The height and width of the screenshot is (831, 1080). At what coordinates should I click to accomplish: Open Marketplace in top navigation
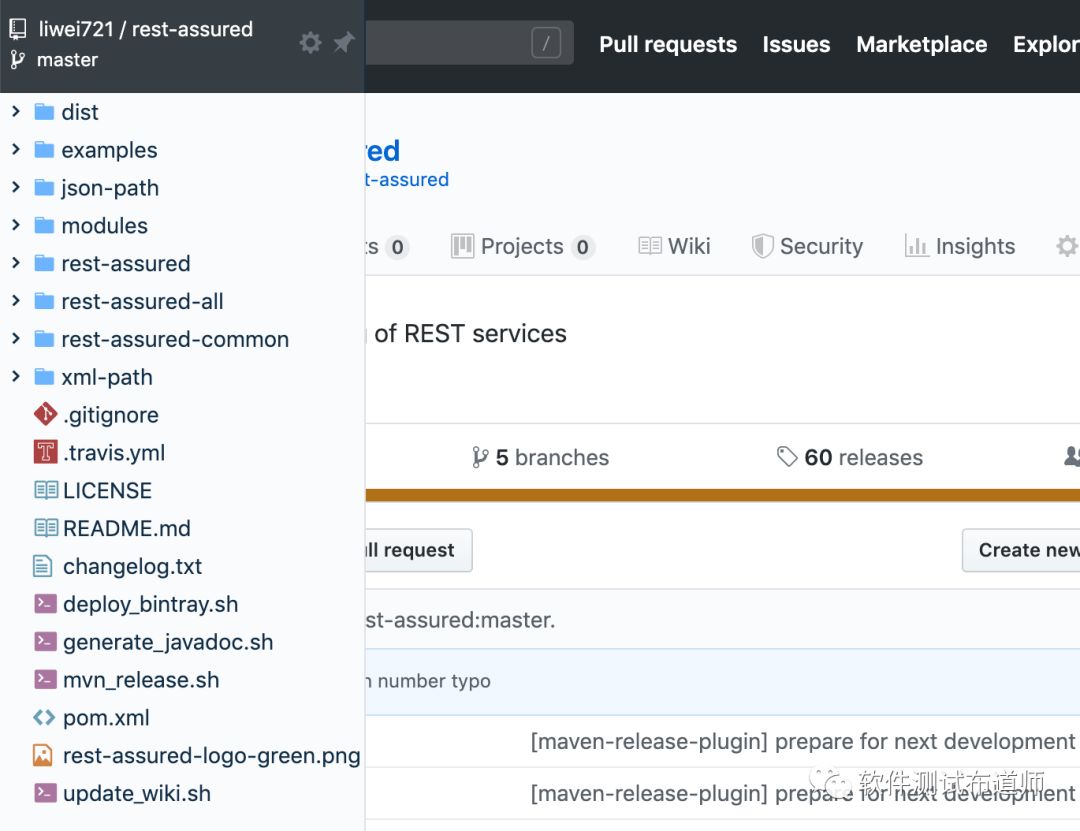click(922, 44)
